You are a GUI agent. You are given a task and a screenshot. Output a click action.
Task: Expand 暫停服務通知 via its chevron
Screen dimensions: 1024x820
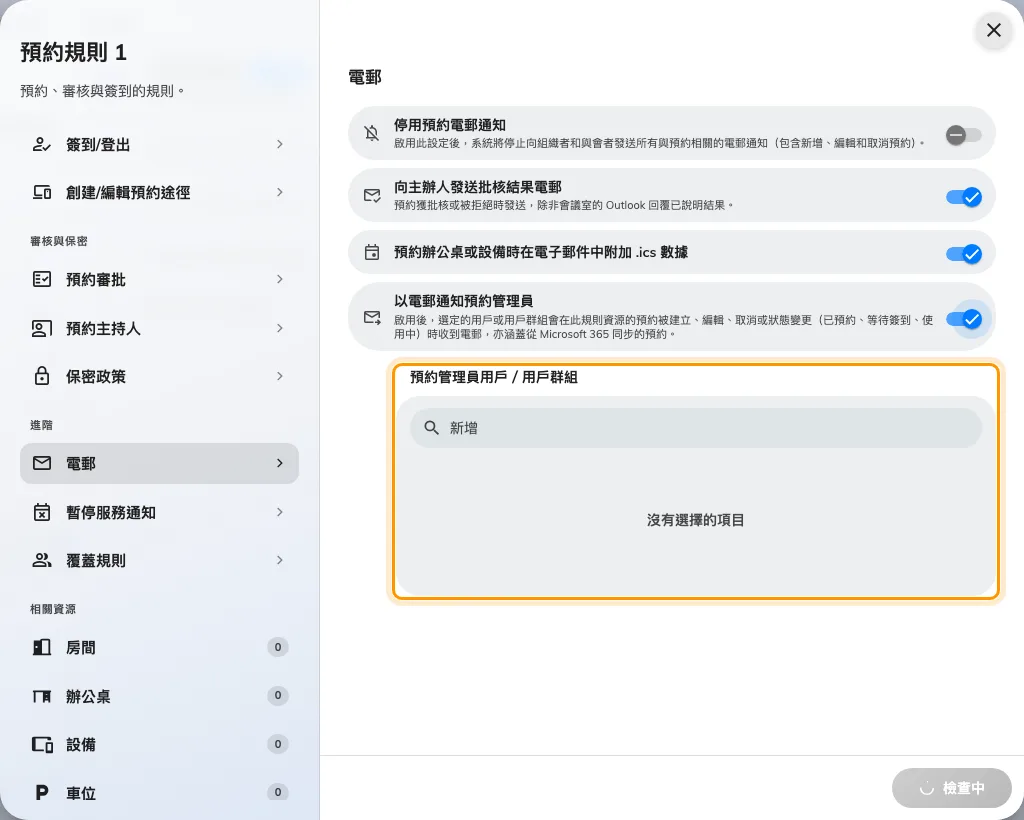[x=280, y=512]
